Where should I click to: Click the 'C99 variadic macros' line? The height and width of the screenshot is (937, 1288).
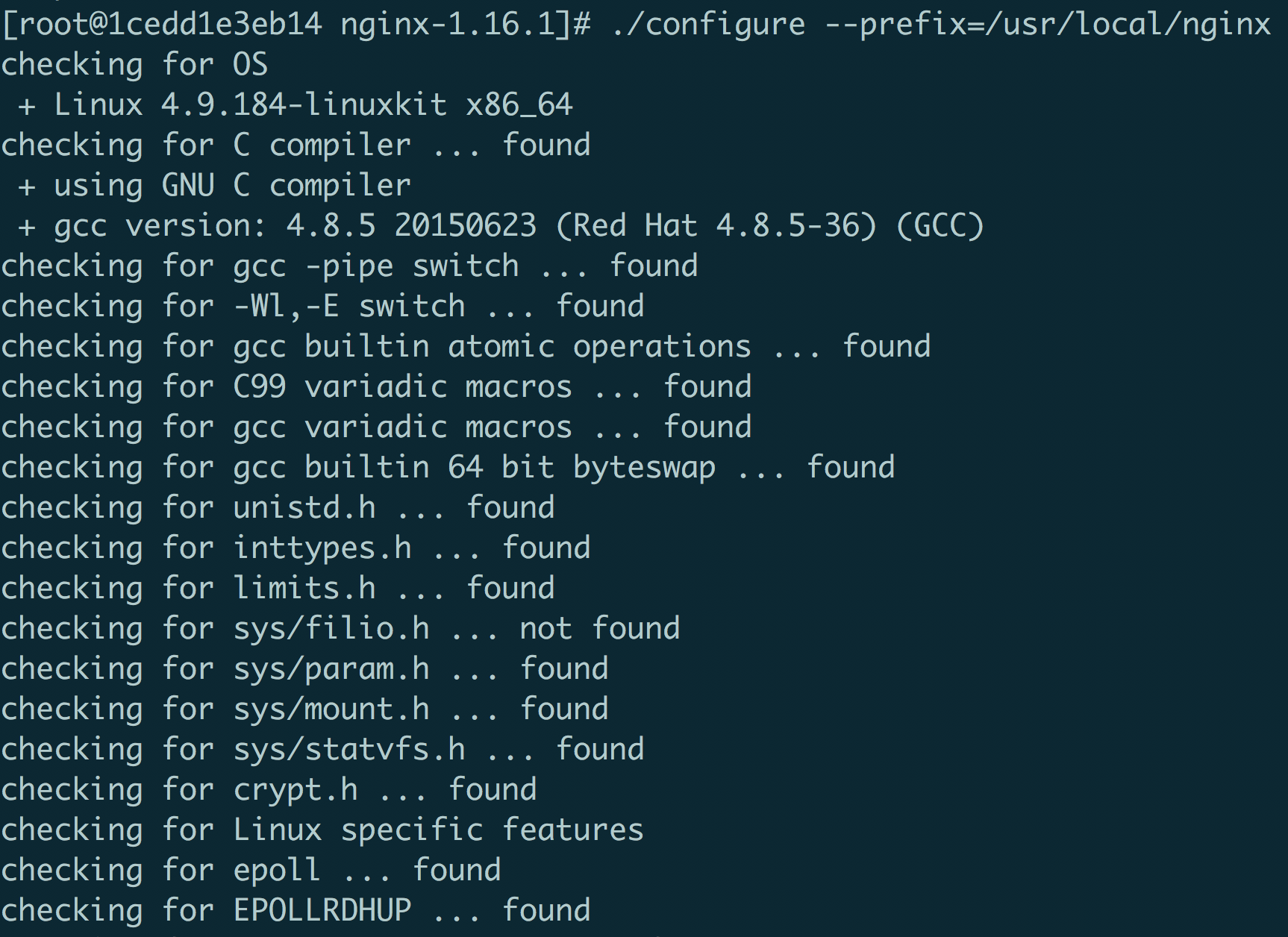point(376,386)
